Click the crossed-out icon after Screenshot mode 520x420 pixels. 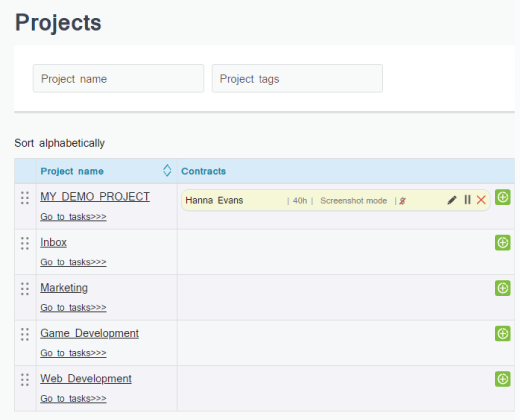(x=402, y=201)
